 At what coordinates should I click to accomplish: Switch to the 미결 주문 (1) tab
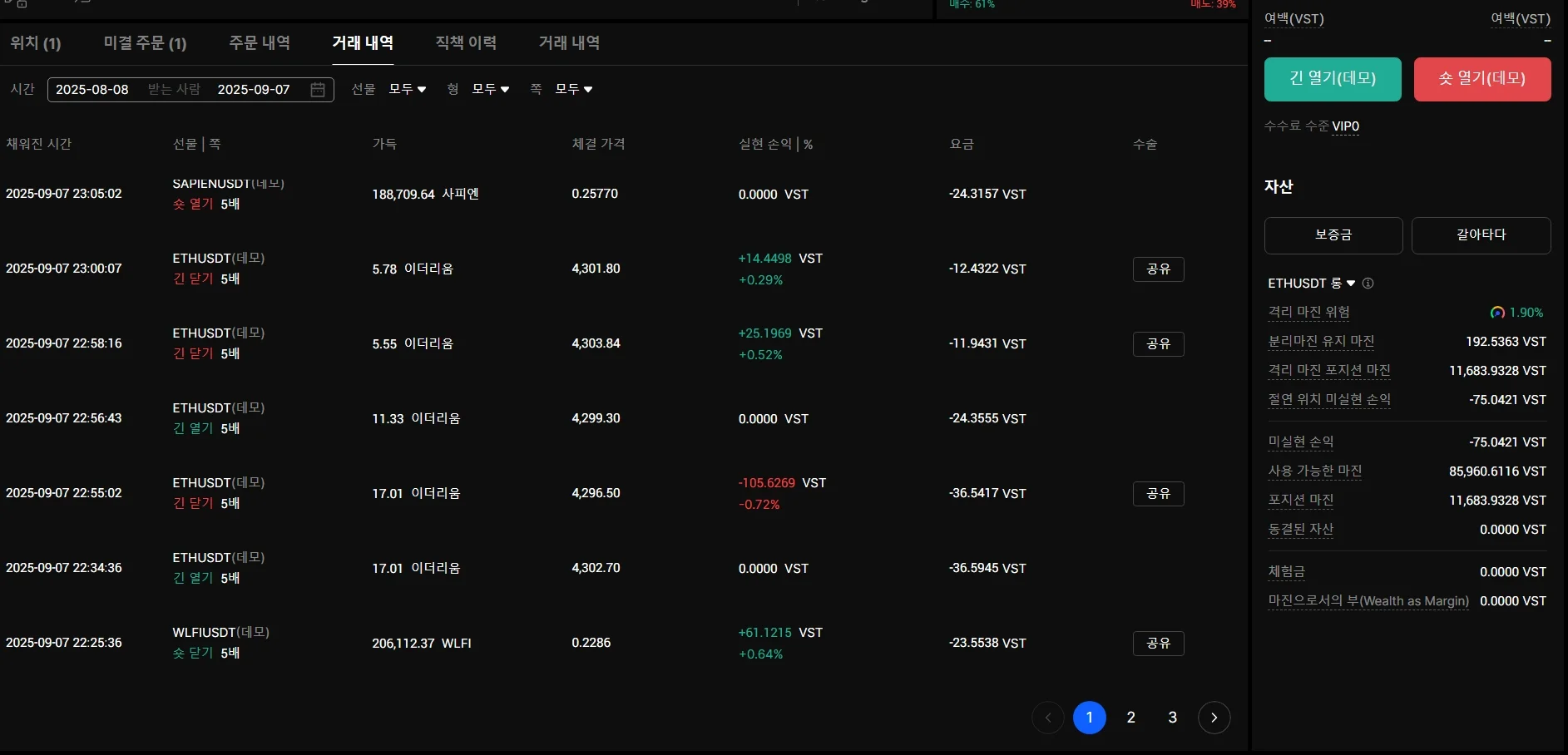point(145,43)
